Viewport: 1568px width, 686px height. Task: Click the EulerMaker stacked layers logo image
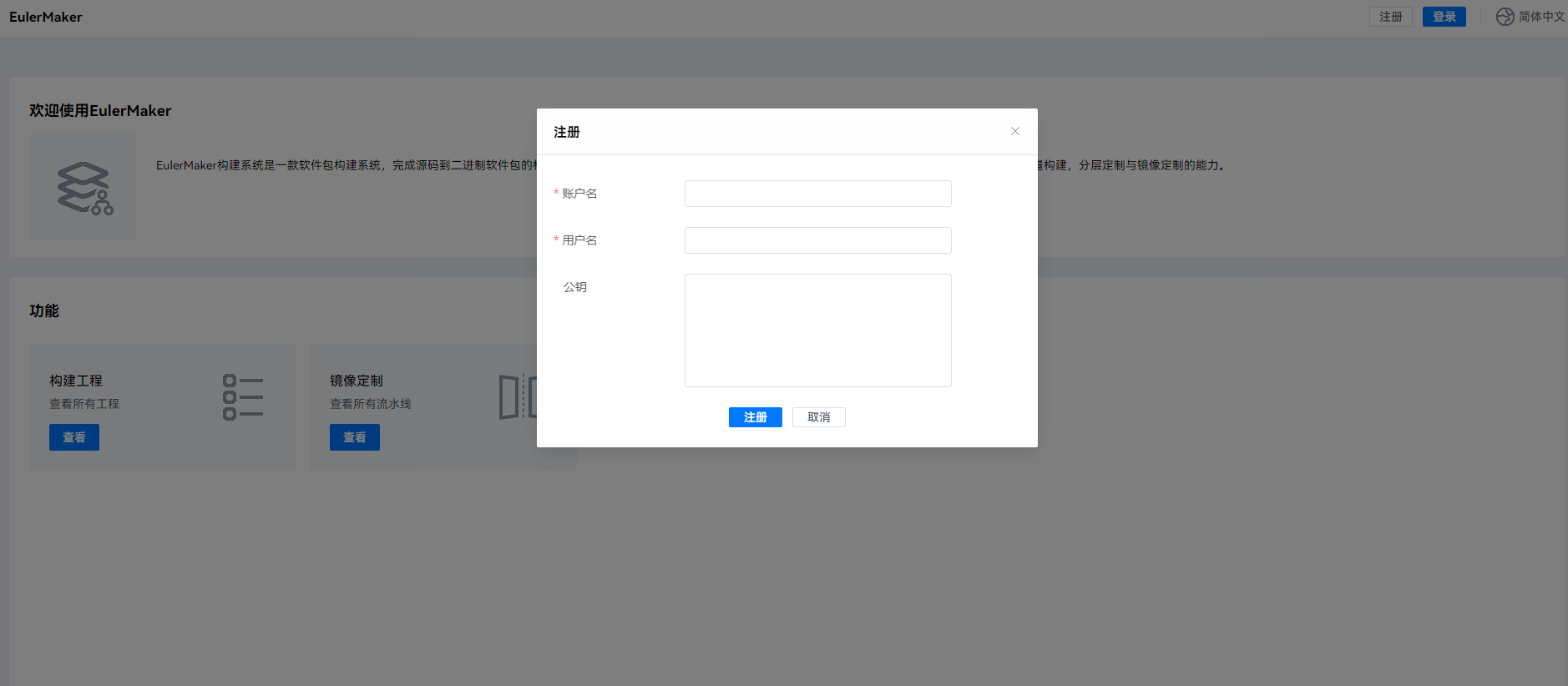point(83,188)
